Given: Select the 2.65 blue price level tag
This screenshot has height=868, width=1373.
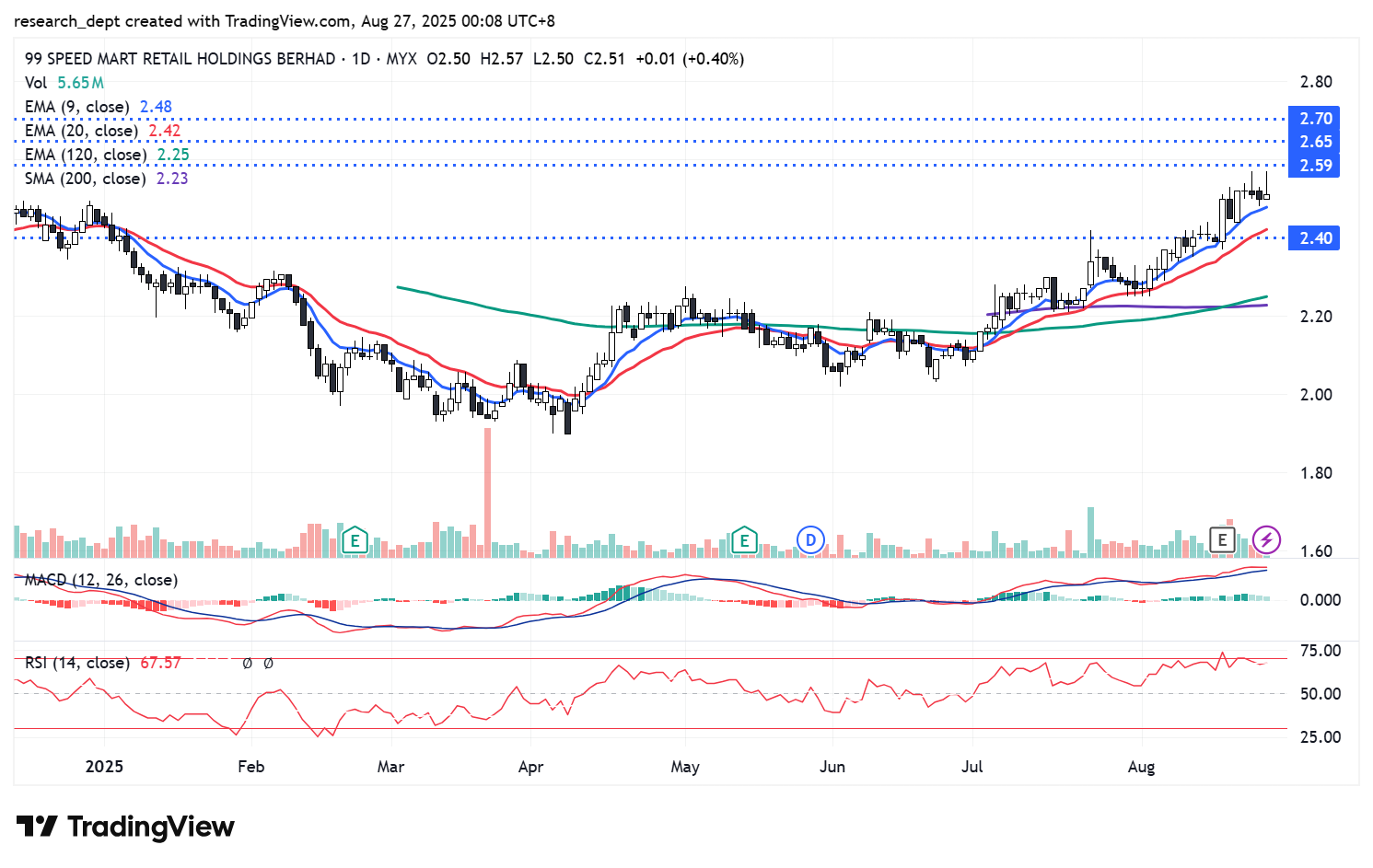Looking at the screenshot, I should tap(1315, 142).
